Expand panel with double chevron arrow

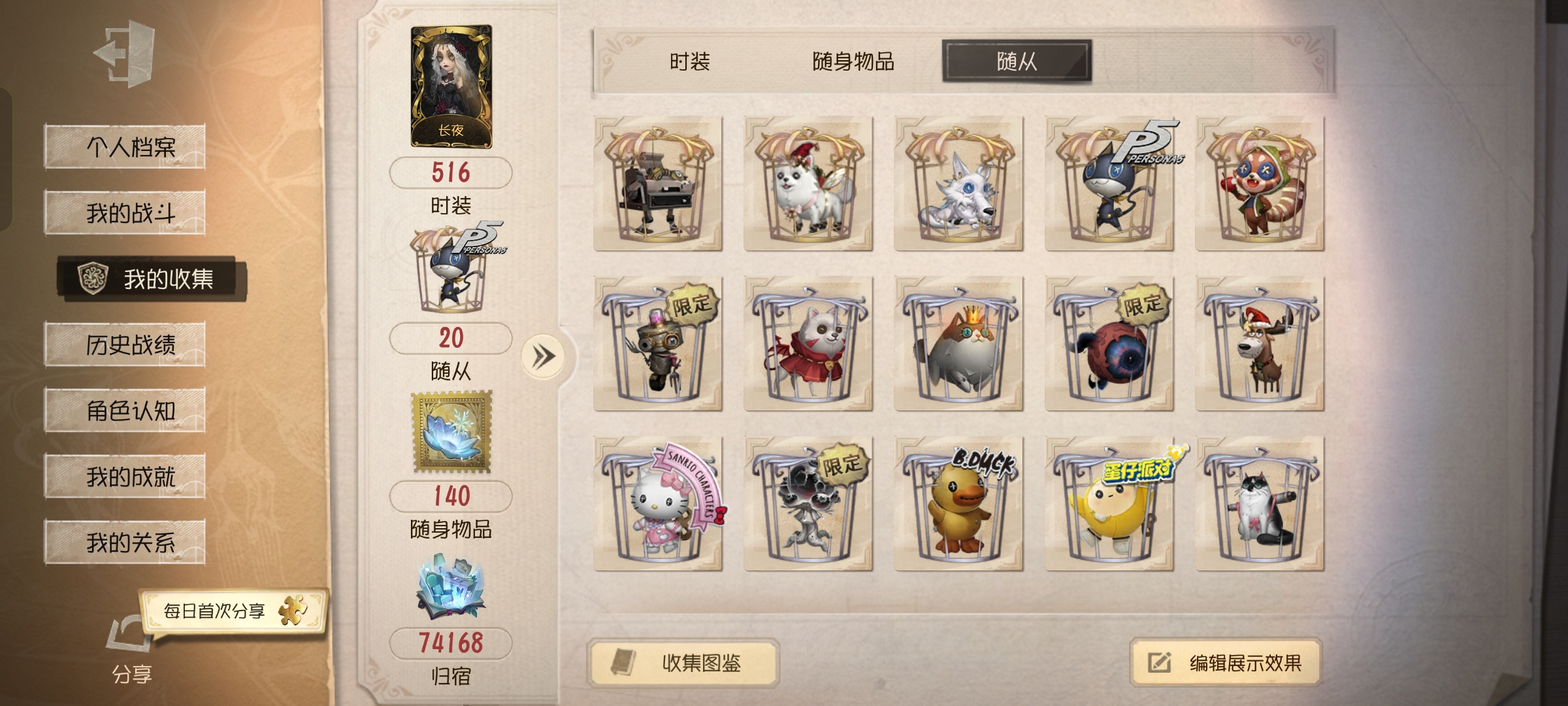point(543,356)
